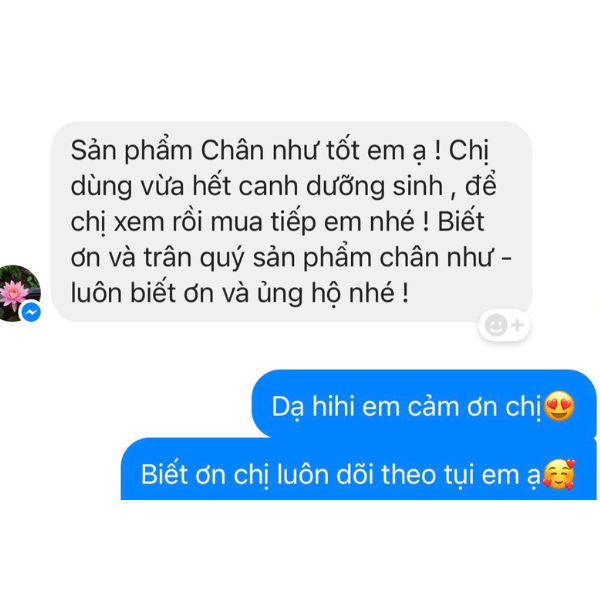Click the word 'hihi' in blue message
Image resolution: width=600 pixels, height=600 pixels.
click(333, 406)
